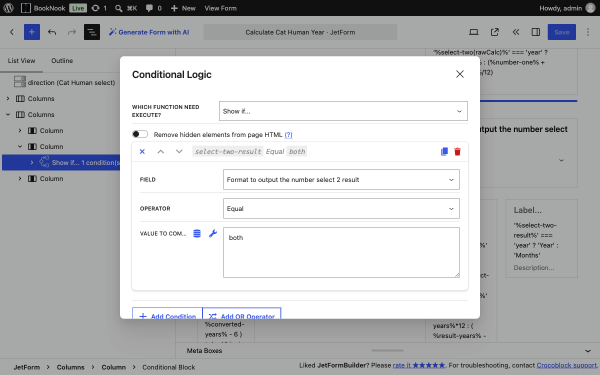Click Columns in the breadcrumb
Screen dimensions: 600x375
[70, 367]
